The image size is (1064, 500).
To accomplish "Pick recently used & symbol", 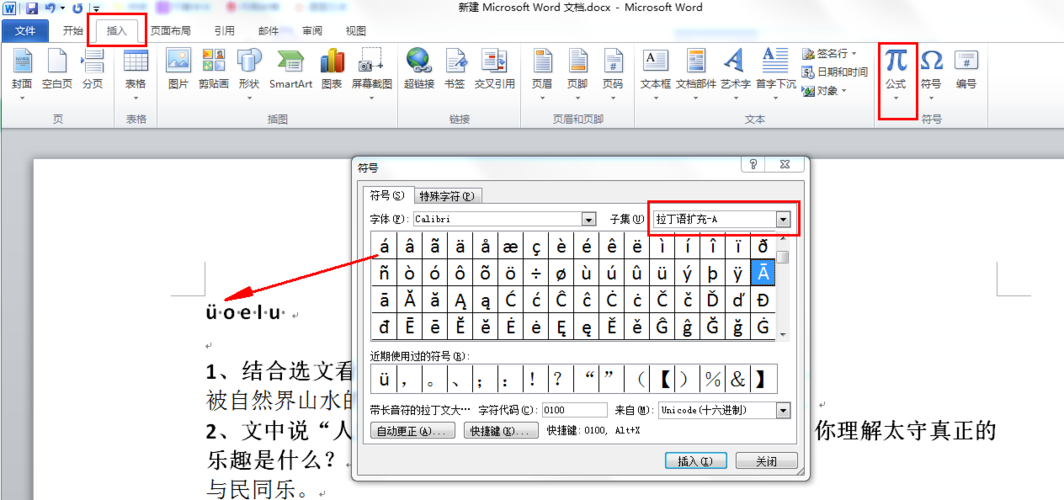I will tap(738, 379).
